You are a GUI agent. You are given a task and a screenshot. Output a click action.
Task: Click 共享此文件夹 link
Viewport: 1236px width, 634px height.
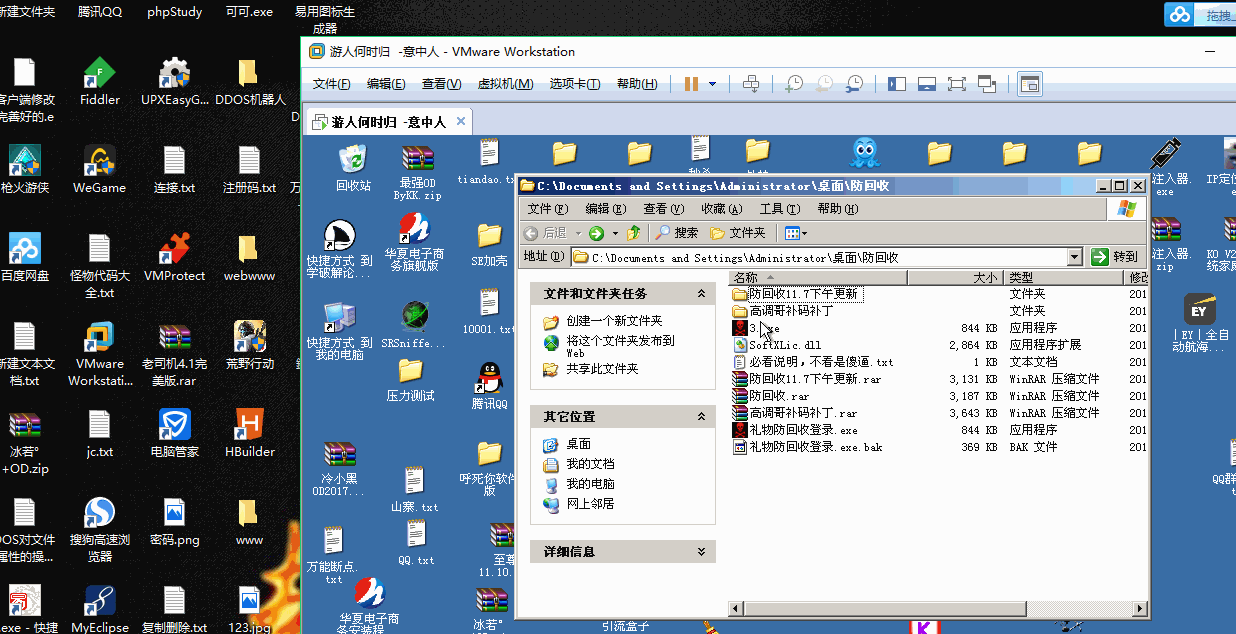(602, 369)
